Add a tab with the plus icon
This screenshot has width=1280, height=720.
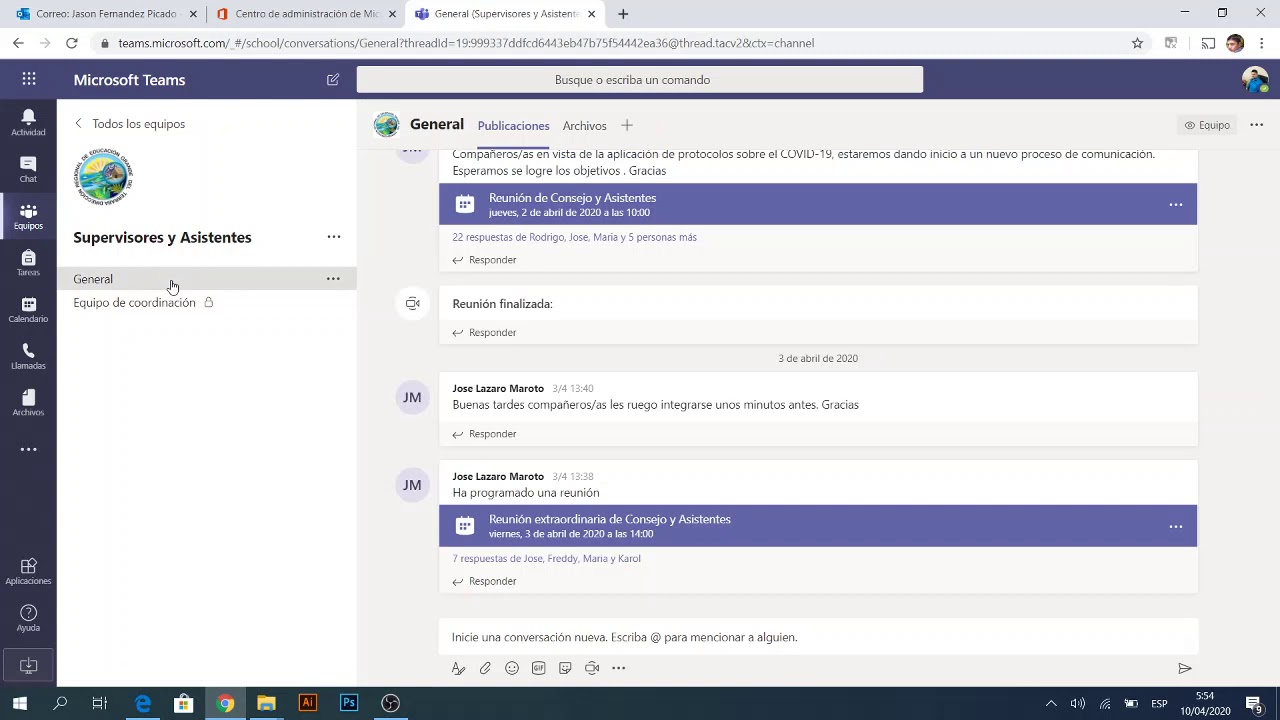(627, 125)
